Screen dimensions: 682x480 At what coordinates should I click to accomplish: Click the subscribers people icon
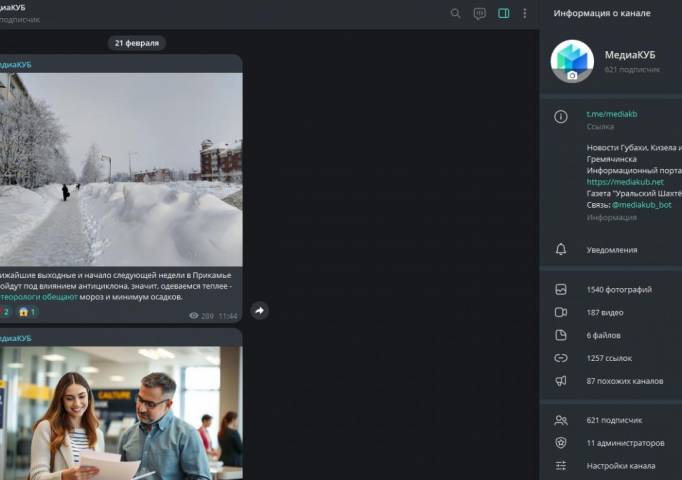point(561,420)
